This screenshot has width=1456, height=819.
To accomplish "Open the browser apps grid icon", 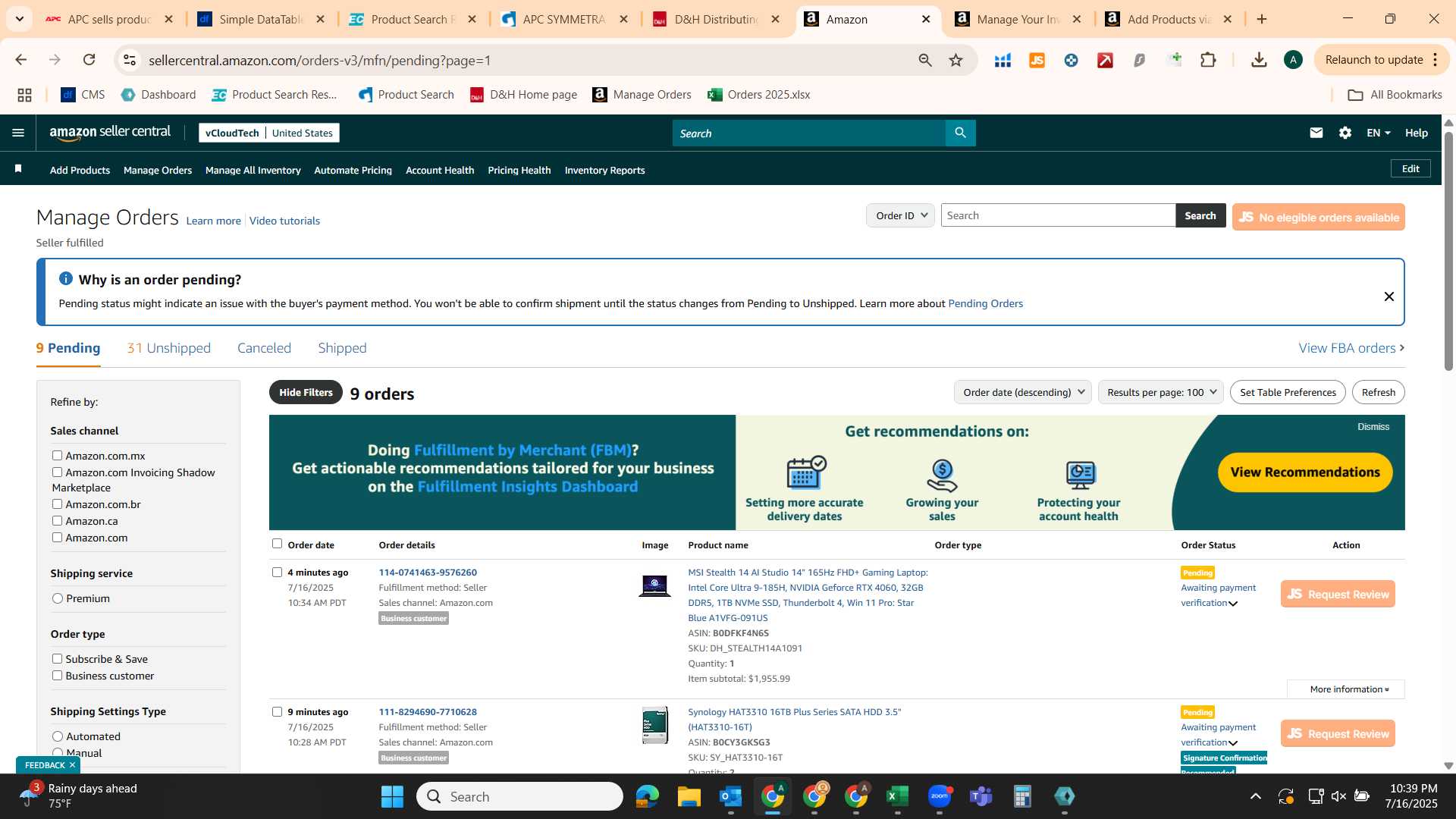I will pyautogui.click(x=24, y=95).
